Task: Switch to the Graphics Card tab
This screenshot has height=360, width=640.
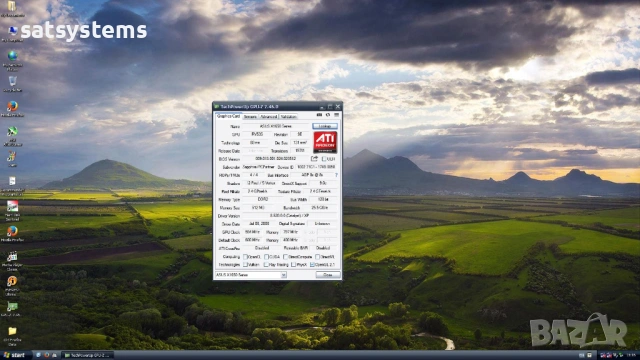Action: coord(228,116)
